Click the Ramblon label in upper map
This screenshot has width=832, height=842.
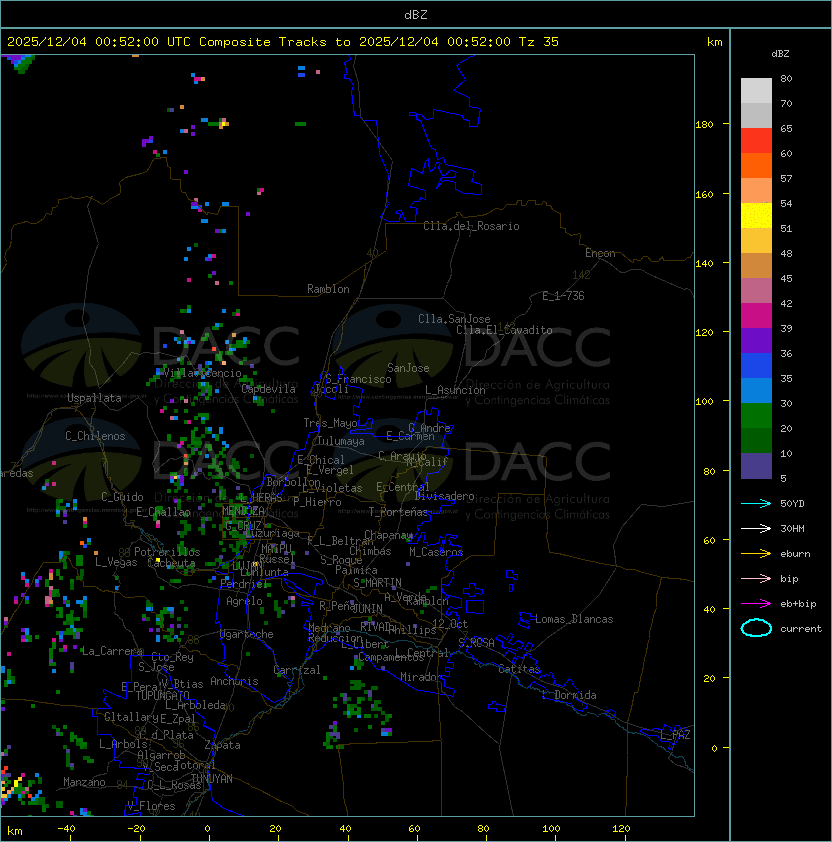click(328, 289)
